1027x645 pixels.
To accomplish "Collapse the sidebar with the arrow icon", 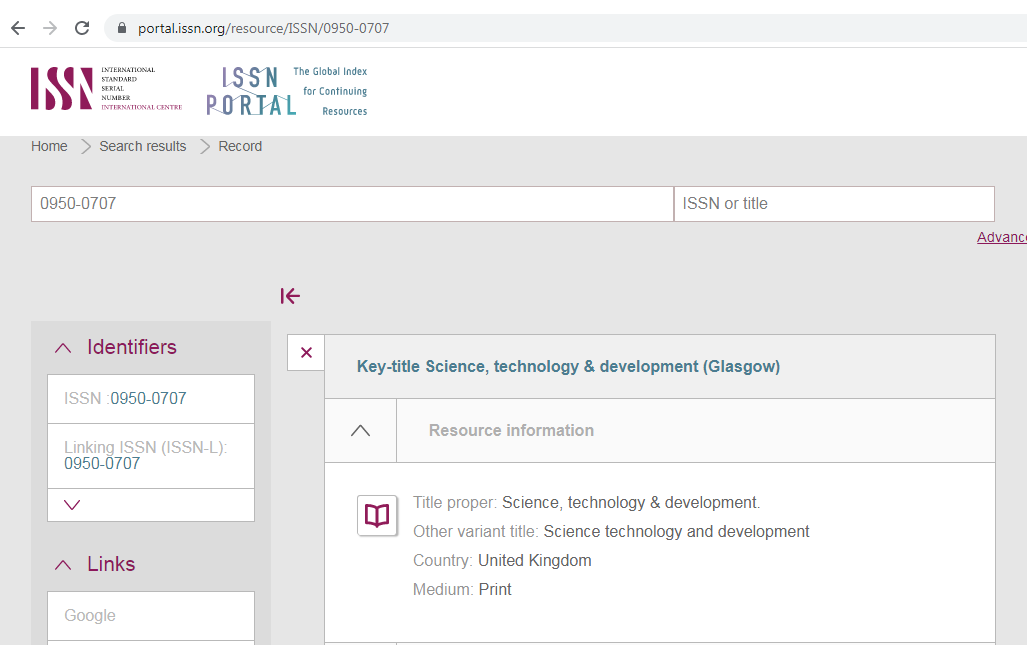I will (x=291, y=296).
